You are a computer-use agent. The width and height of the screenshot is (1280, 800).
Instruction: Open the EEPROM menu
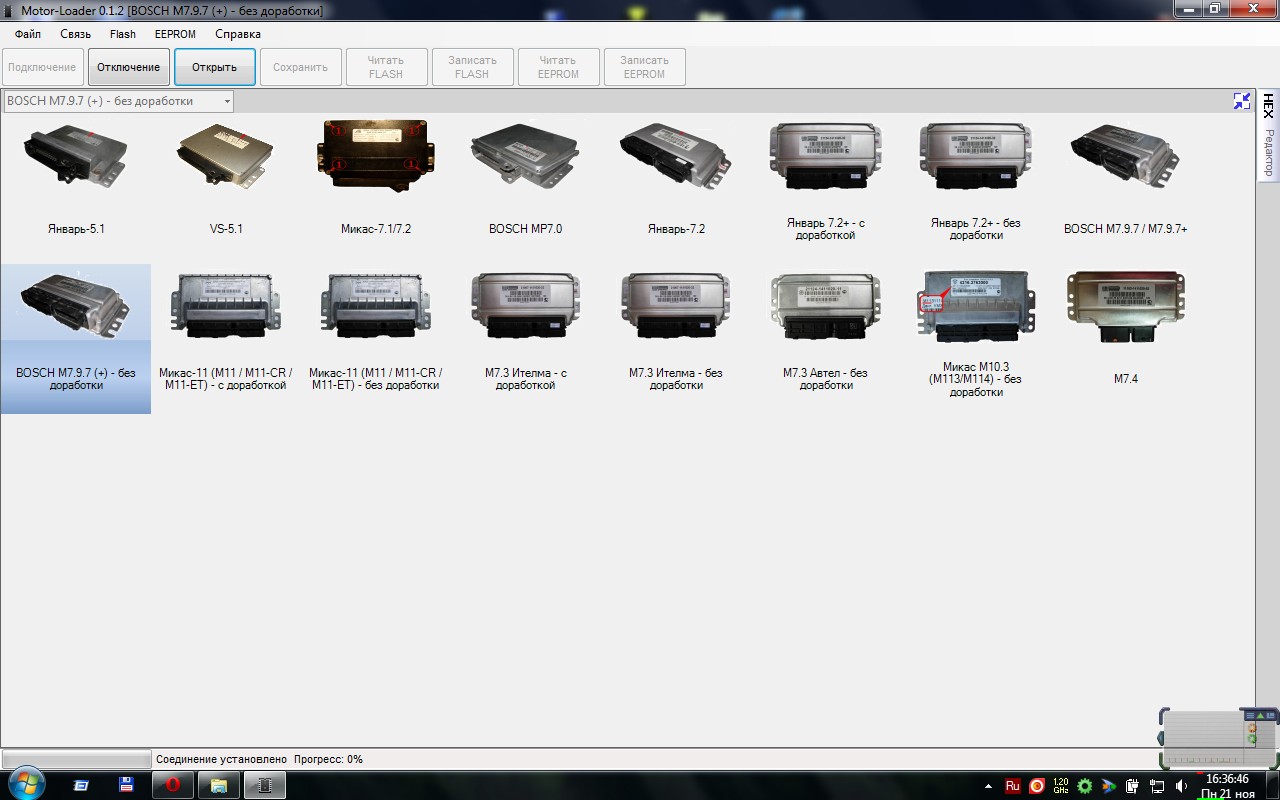[175, 34]
